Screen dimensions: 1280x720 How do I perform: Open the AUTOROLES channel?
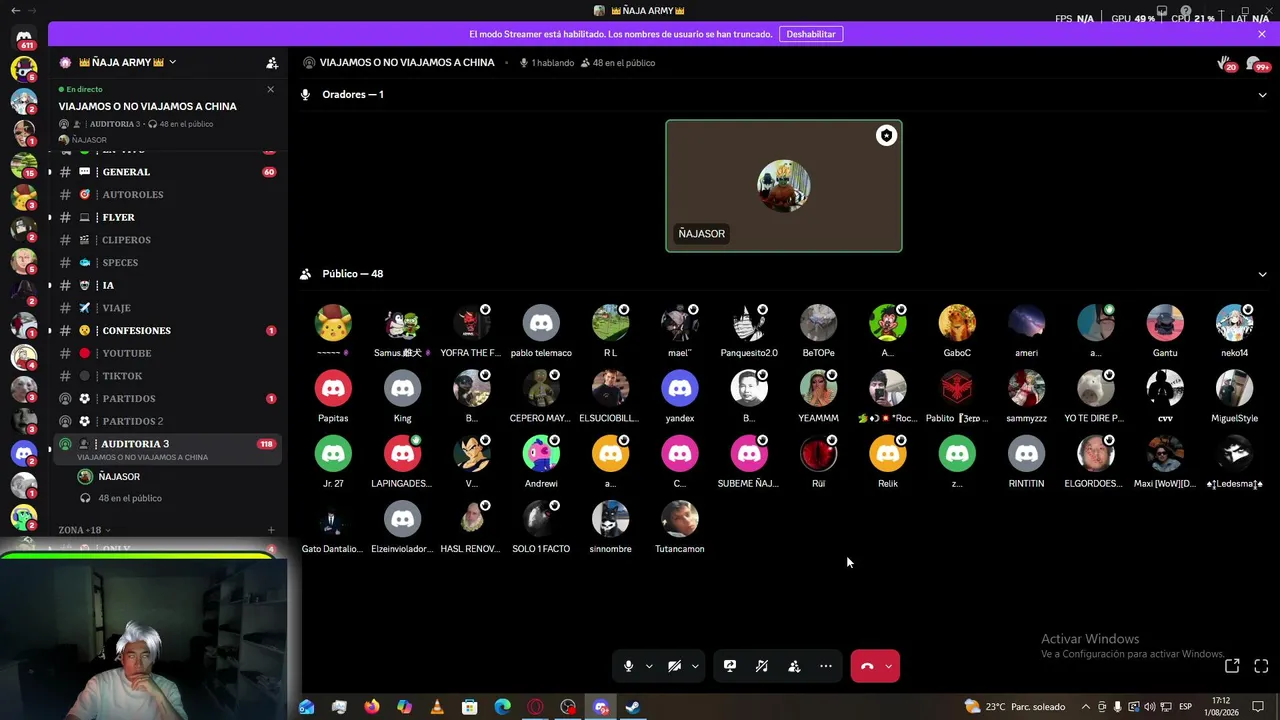[x=166, y=195]
